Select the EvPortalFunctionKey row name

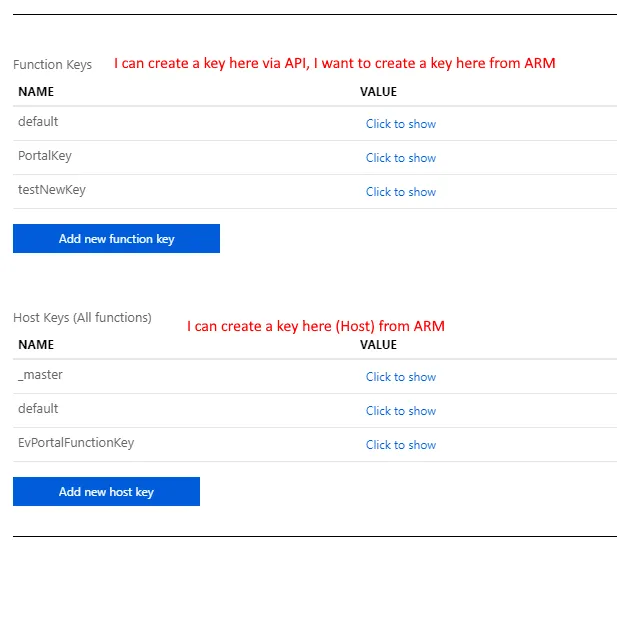click(x=76, y=443)
